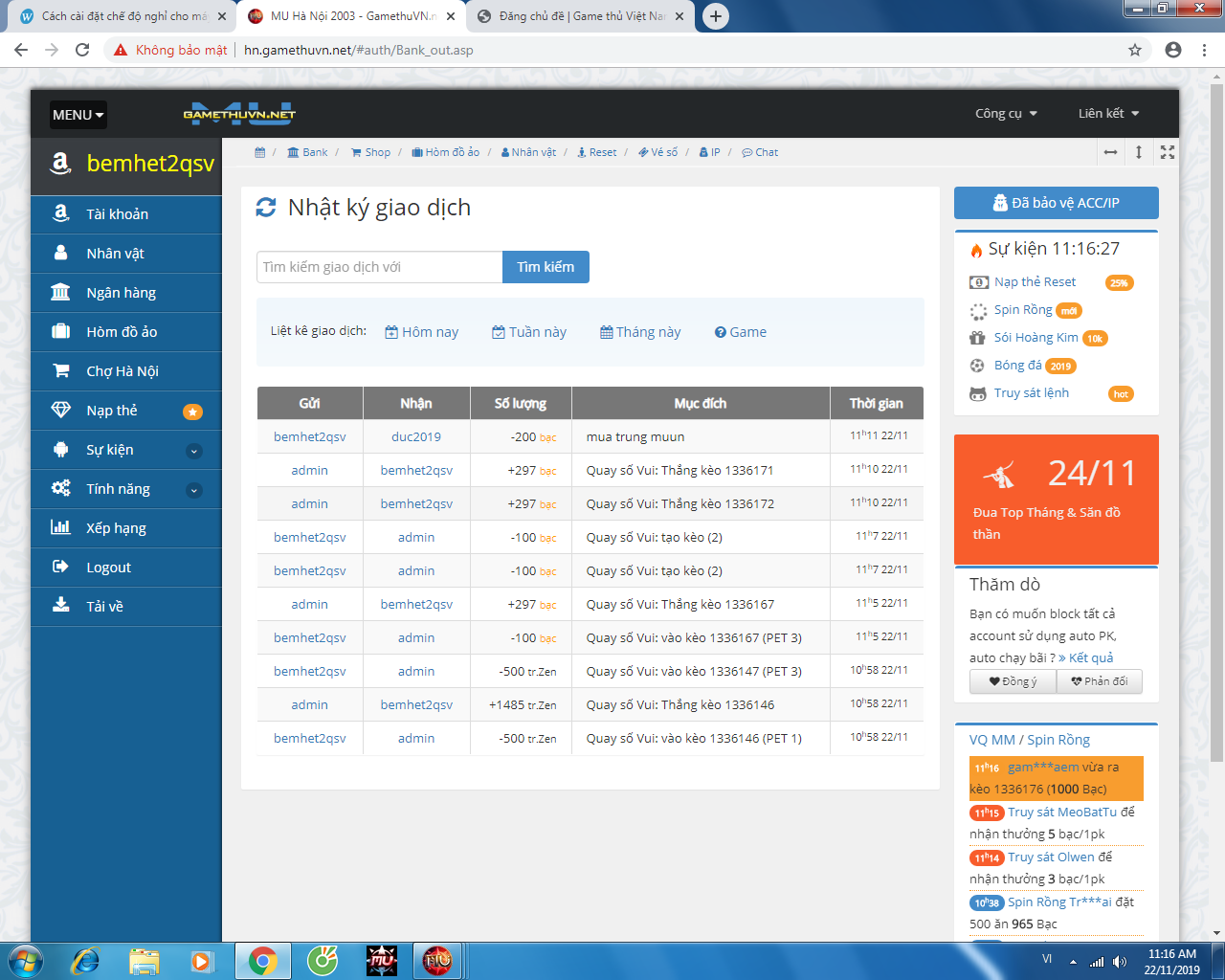Image resolution: width=1225 pixels, height=980 pixels.
Task: Click the vertical resize arrows icon
Action: click(1139, 152)
